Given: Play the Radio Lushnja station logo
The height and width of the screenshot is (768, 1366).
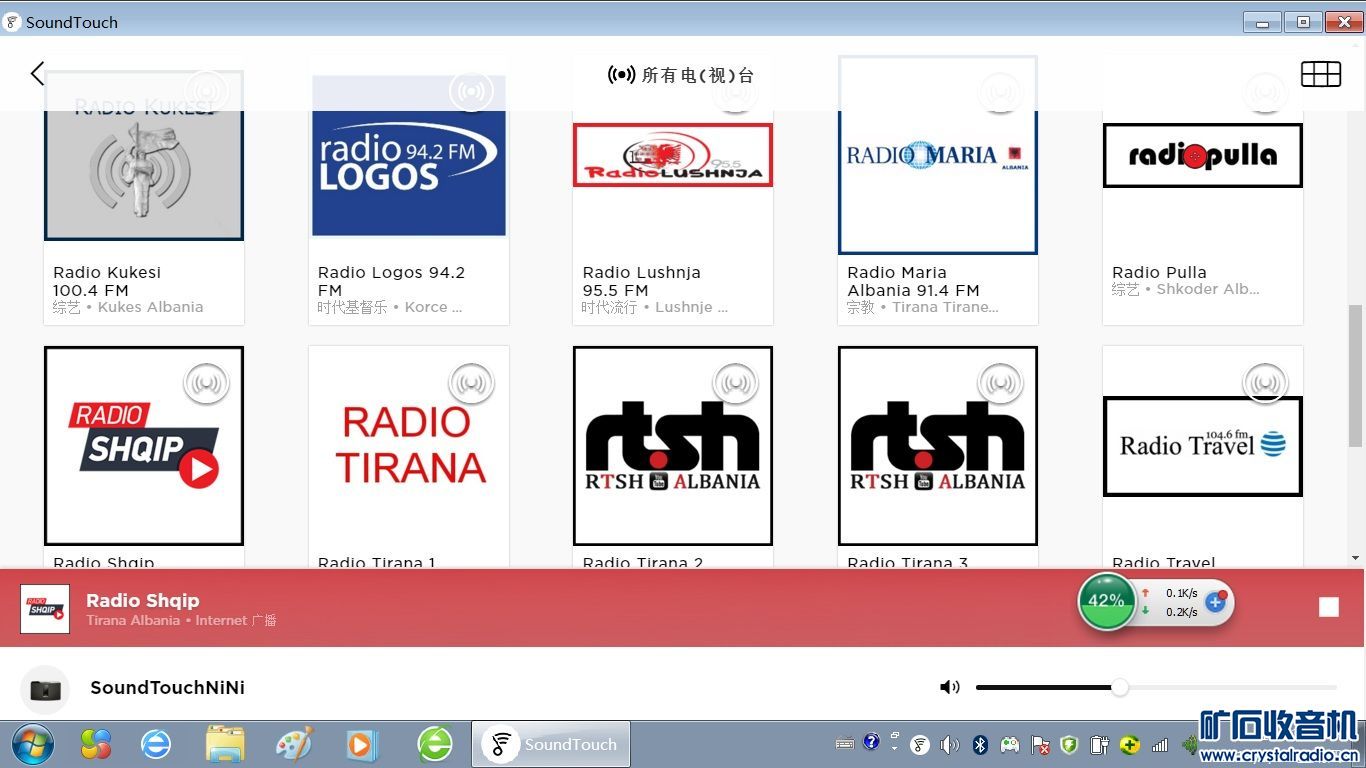Looking at the screenshot, I should coord(673,155).
